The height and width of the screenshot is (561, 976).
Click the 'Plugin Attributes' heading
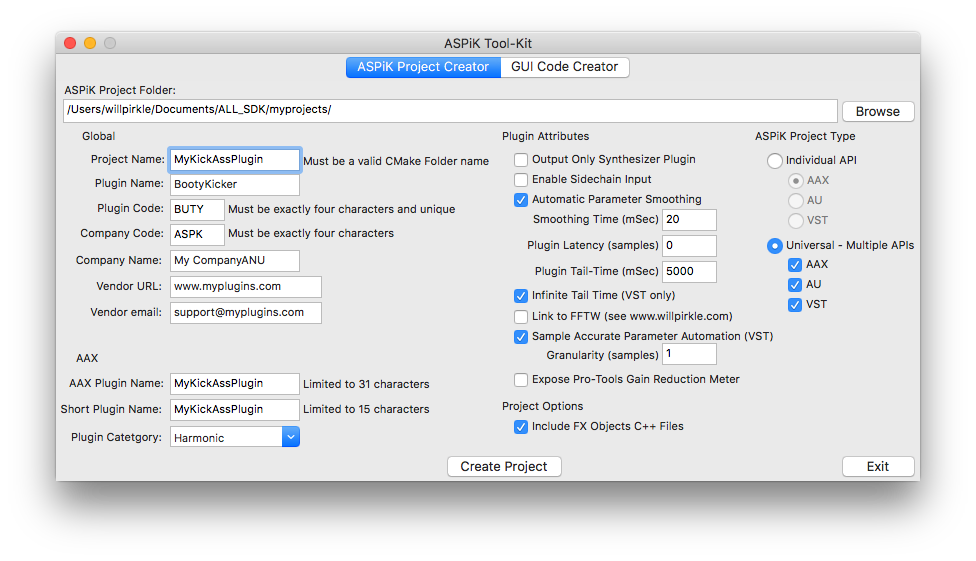pyautogui.click(x=545, y=136)
